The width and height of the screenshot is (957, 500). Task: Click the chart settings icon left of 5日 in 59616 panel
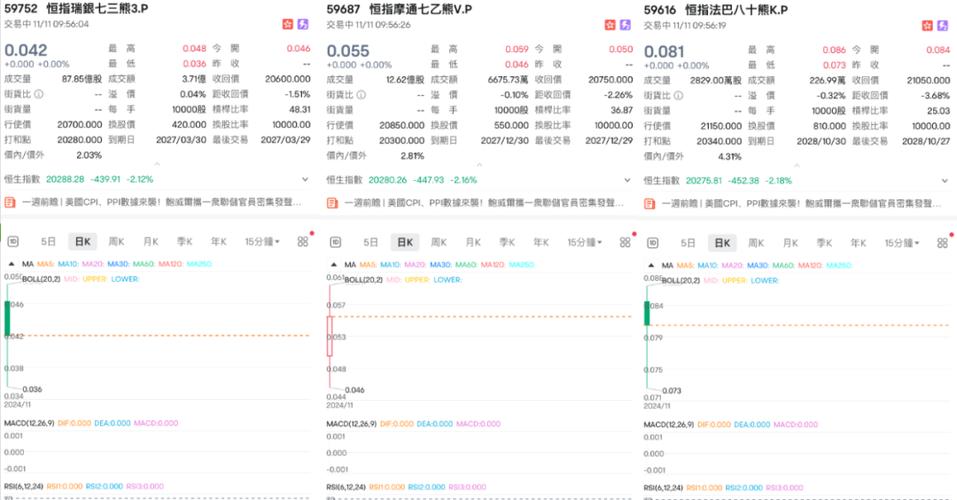click(x=652, y=243)
